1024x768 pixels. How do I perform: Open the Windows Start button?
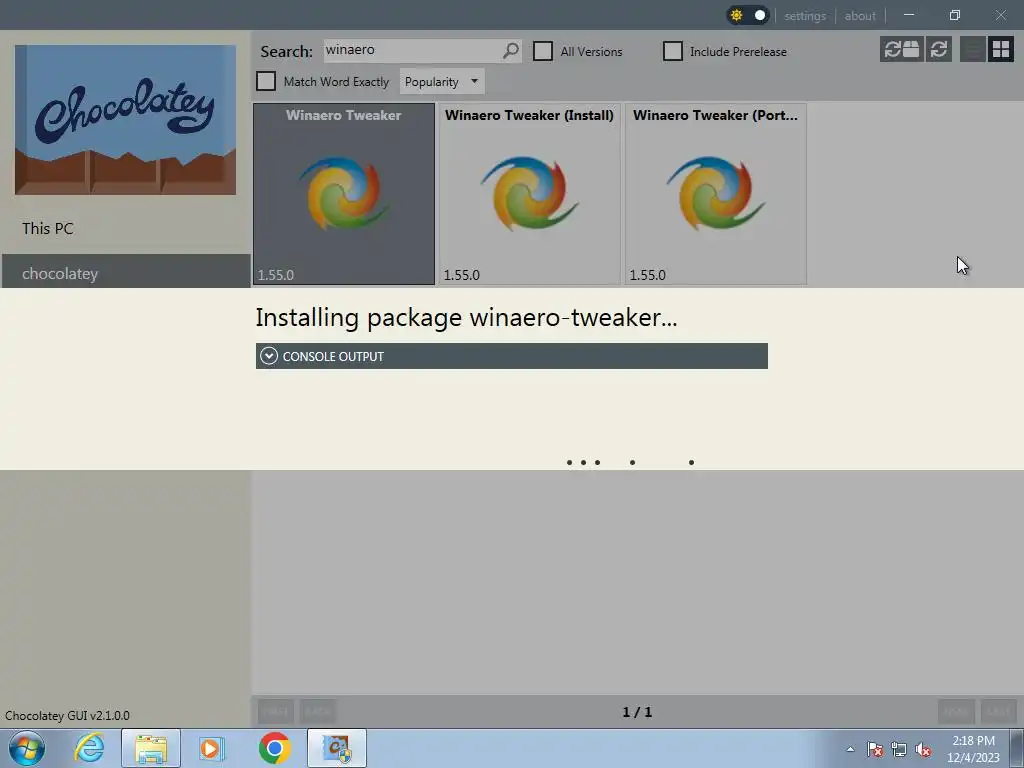(x=26, y=748)
